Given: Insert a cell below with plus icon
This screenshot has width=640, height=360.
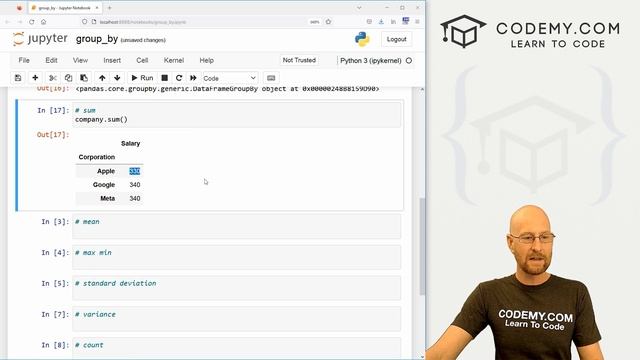Looking at the screenshot, I should pyautogui.click(x=35, y=78).
